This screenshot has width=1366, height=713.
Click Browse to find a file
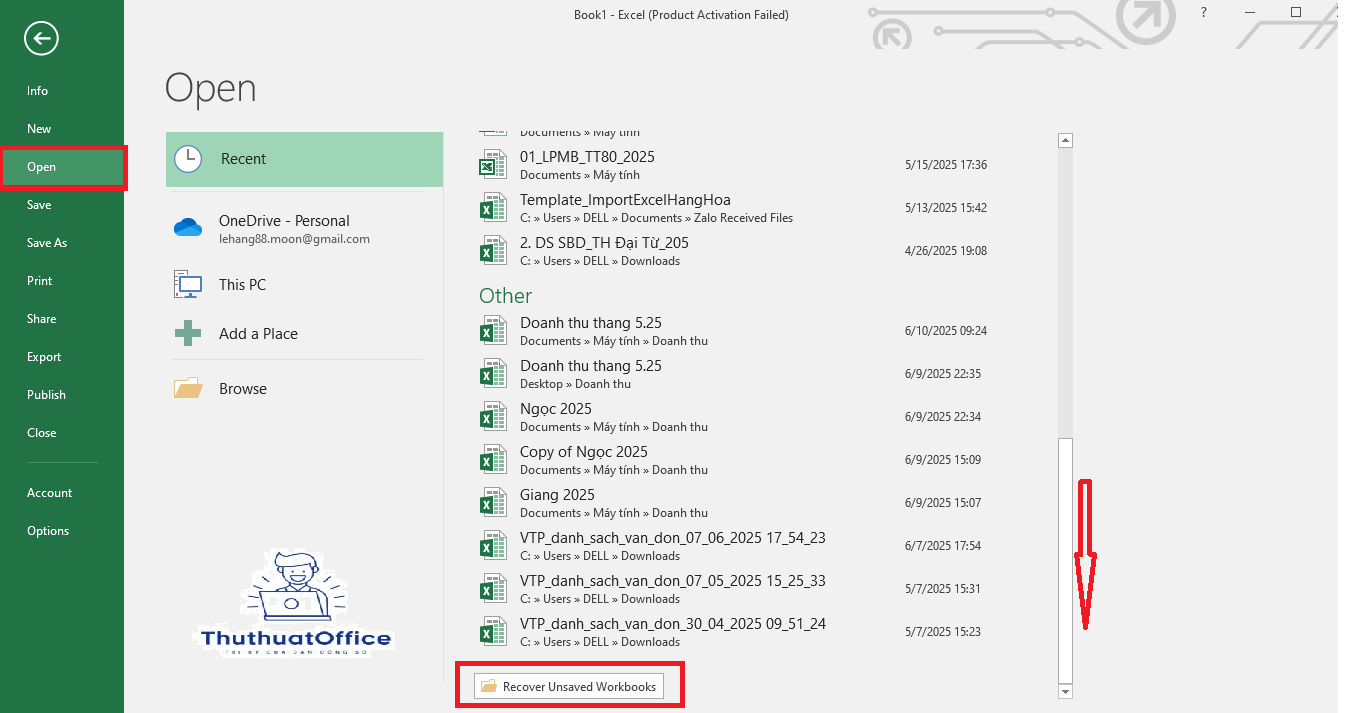304,388
